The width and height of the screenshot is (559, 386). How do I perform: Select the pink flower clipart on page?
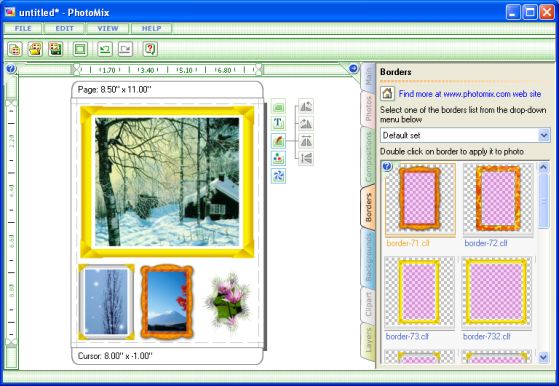pyautogui.click(x=227, y=302)
